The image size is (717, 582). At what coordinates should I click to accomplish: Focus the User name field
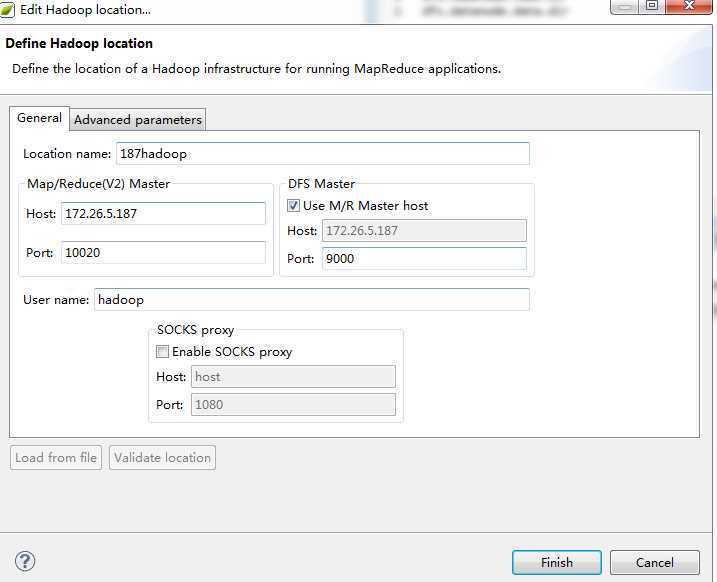click(312, 299)
